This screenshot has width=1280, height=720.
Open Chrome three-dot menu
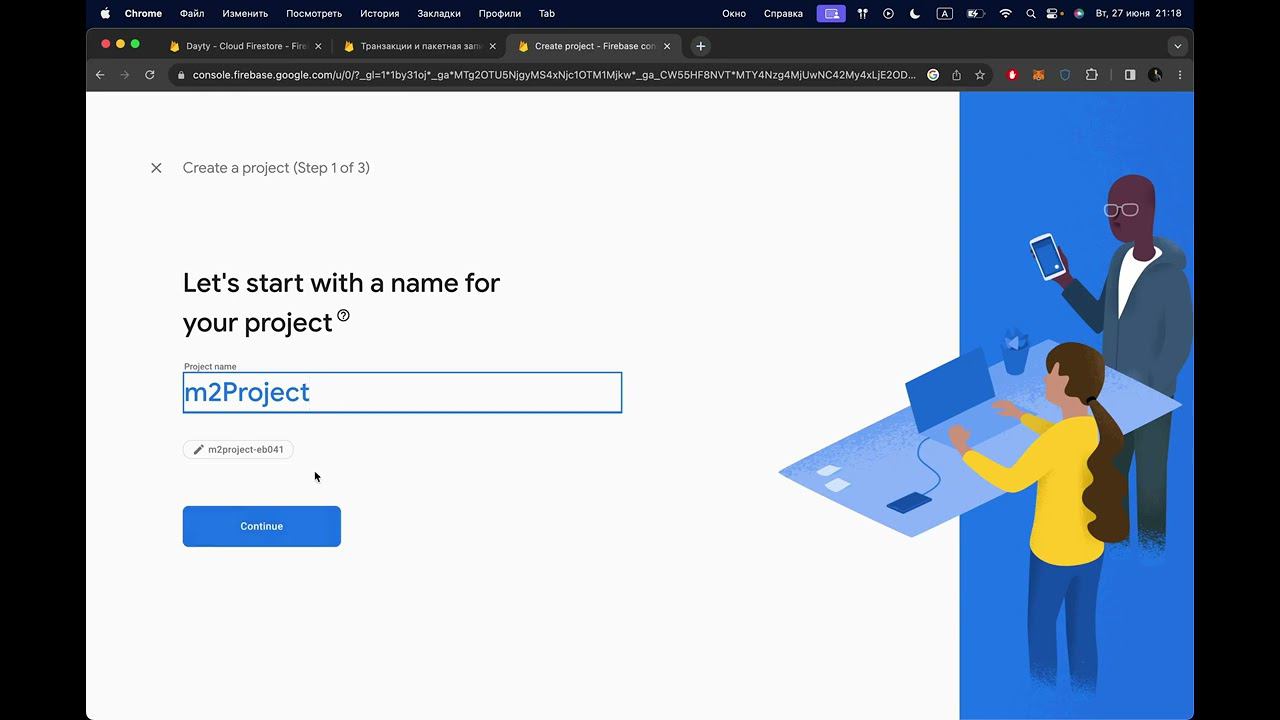1180,75
